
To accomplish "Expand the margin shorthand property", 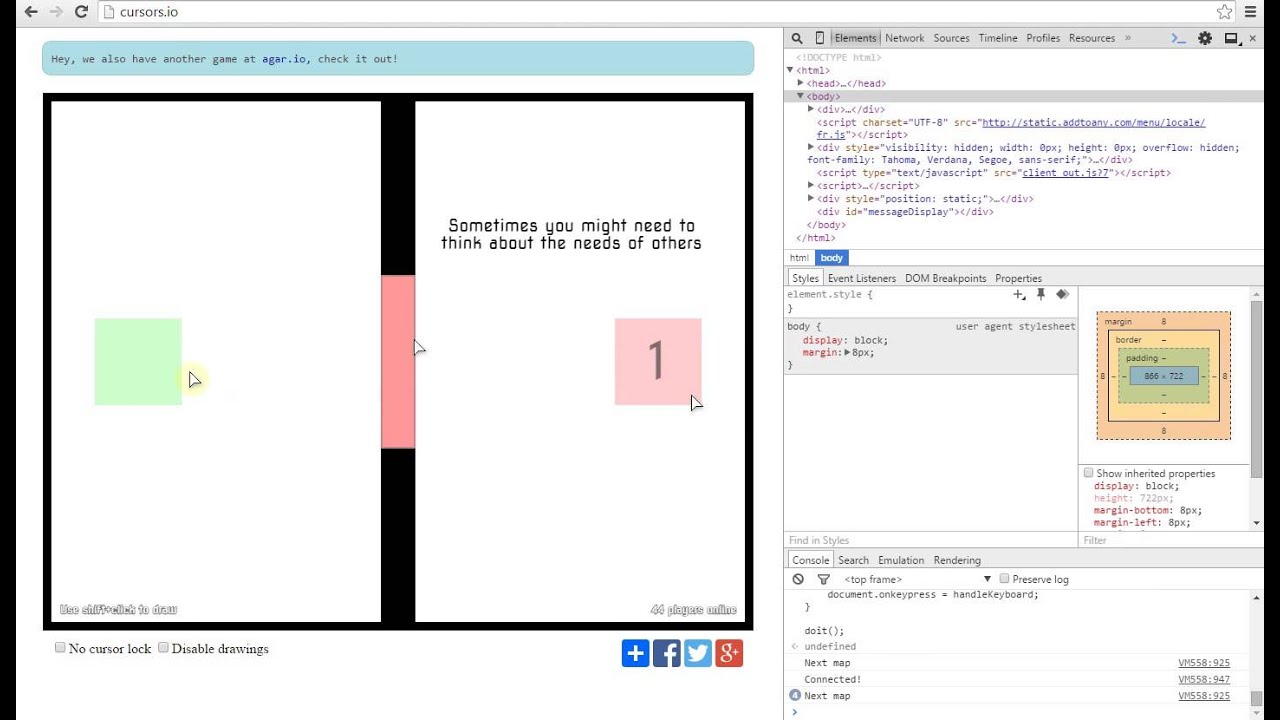I will coord(847,352).
